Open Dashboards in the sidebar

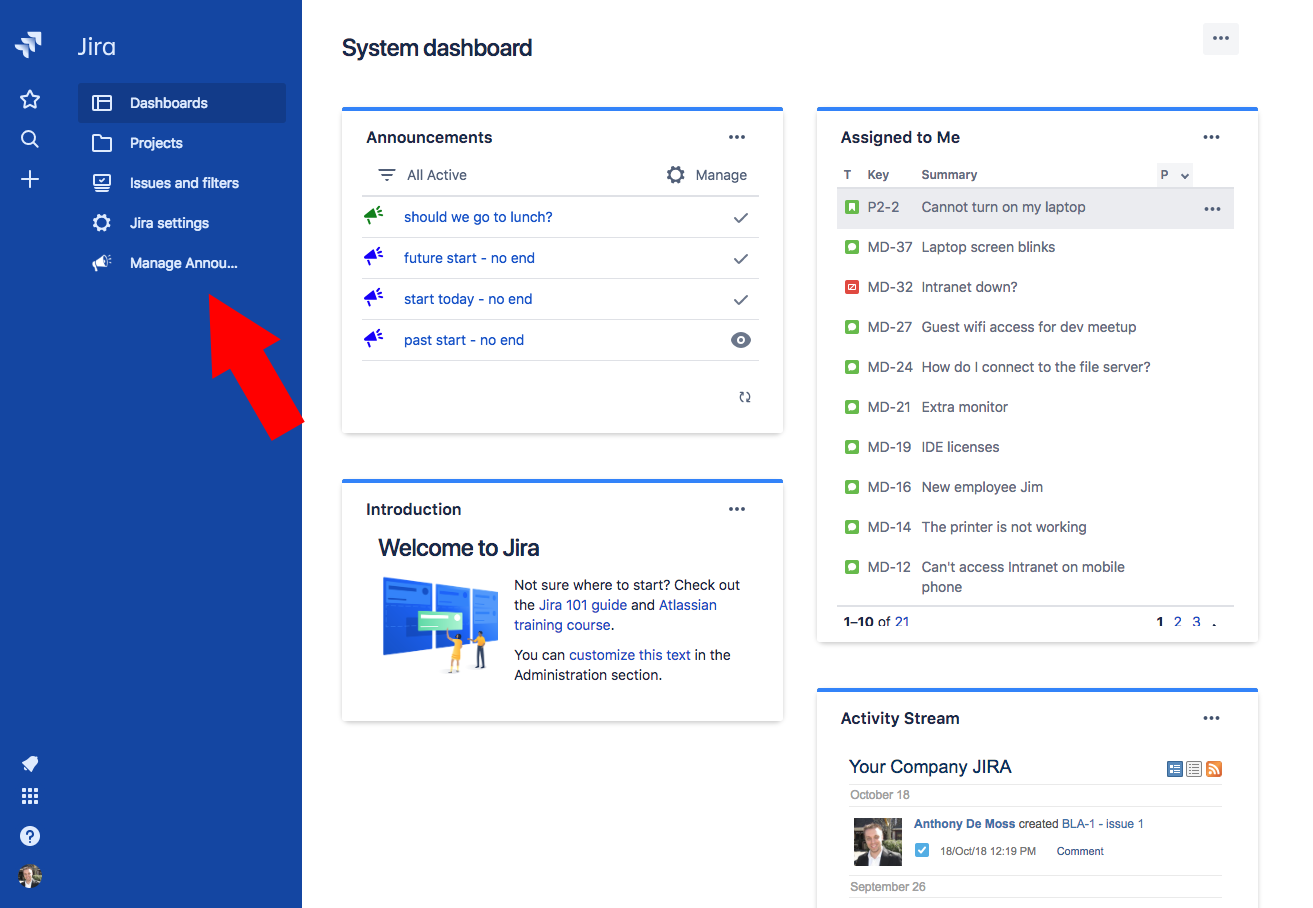point(182,103)
